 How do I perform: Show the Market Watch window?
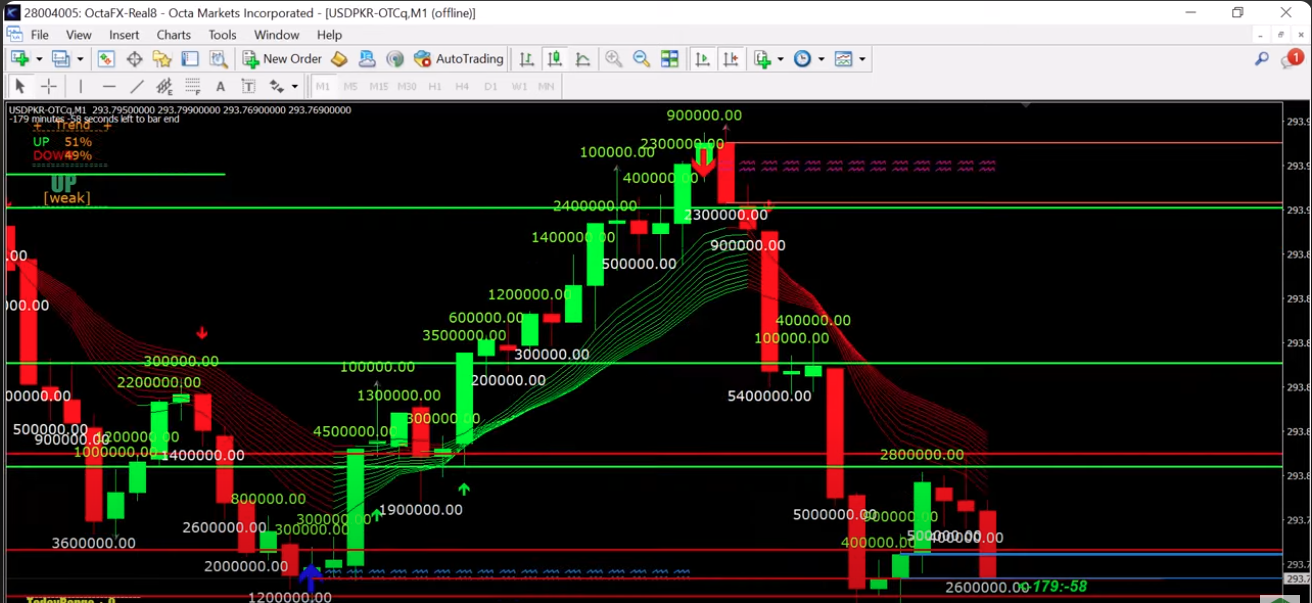coord(106,59)
